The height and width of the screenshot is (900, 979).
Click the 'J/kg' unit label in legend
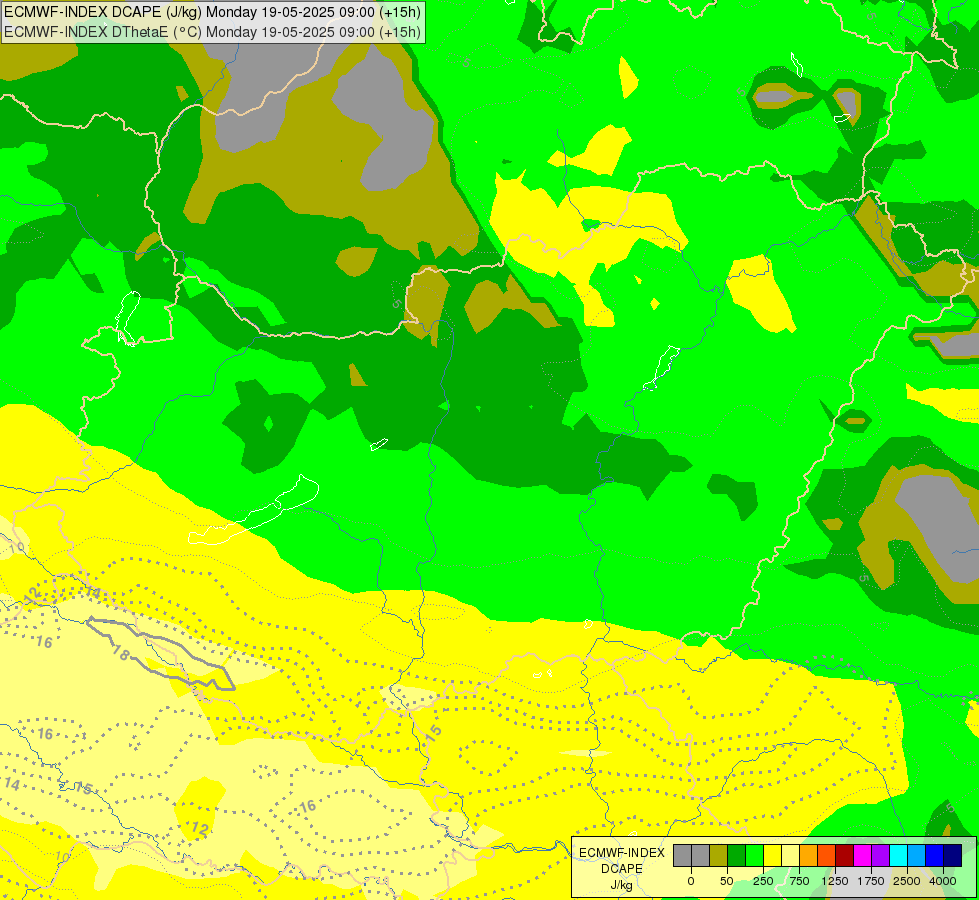[x=622, y=886]
